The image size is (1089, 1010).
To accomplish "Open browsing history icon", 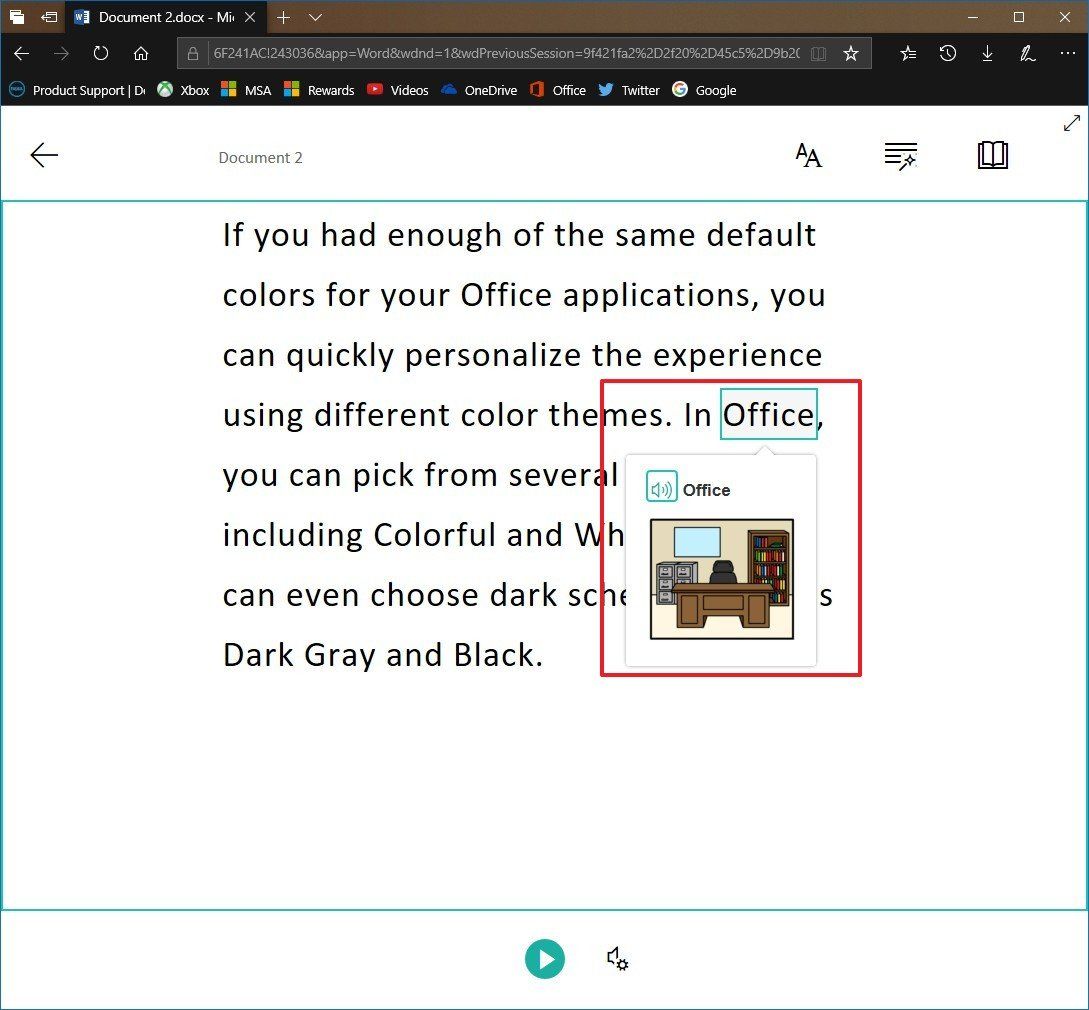I will [x=948, y=53].
